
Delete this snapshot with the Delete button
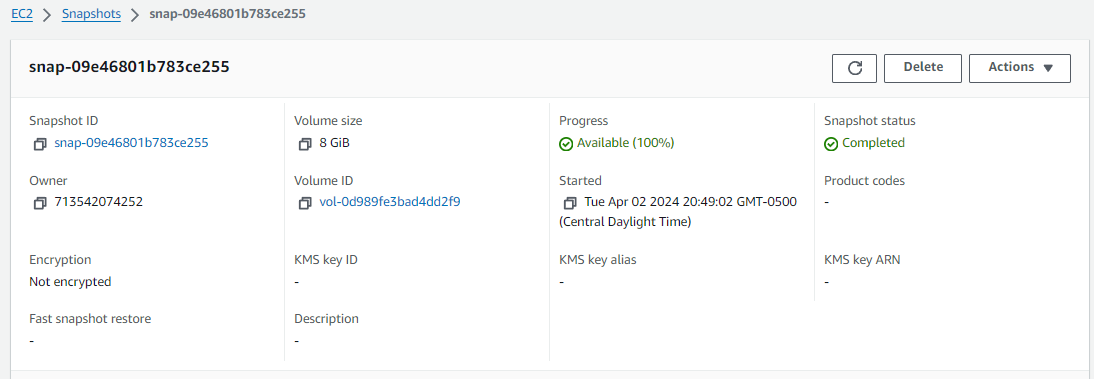click(923, 68)
